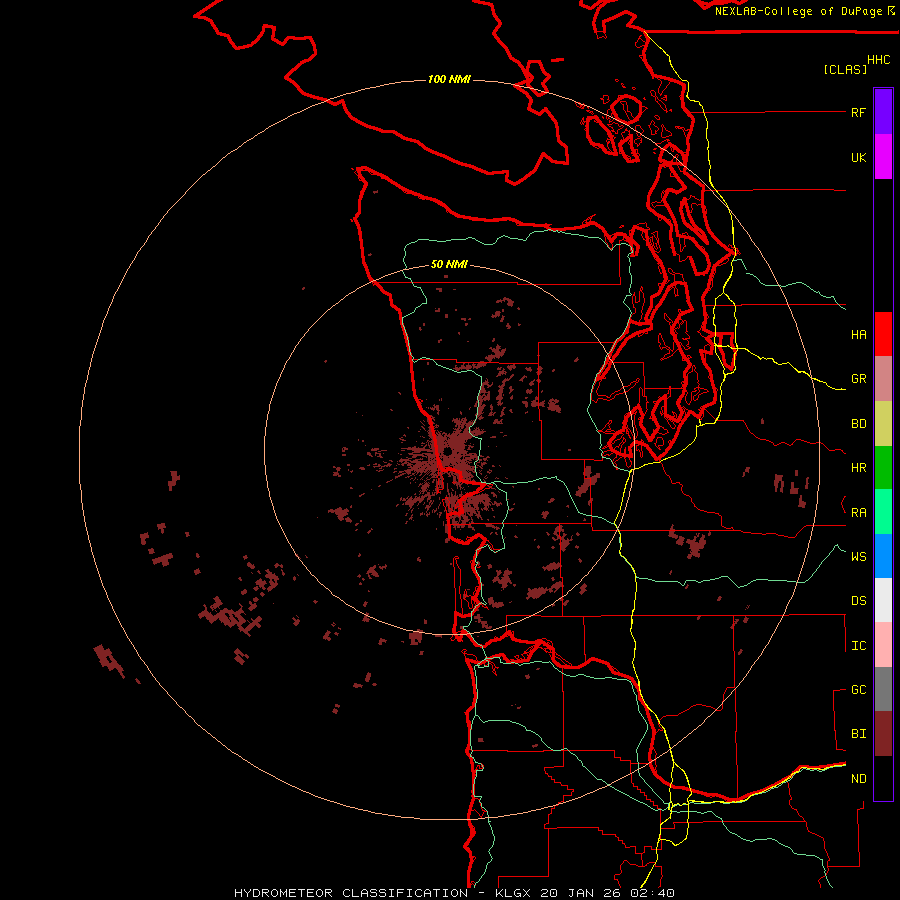Click the HA legend label
This screenshot has height=900, width=900.
858,335
